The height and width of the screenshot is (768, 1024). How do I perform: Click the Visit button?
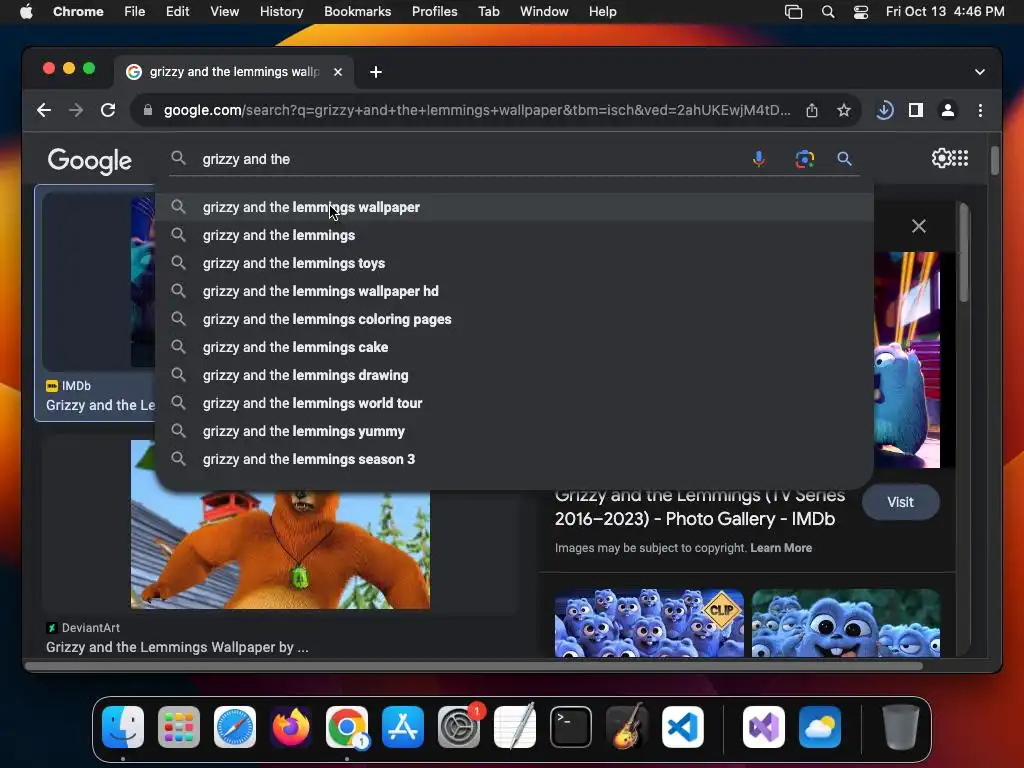tap(901, 502)
